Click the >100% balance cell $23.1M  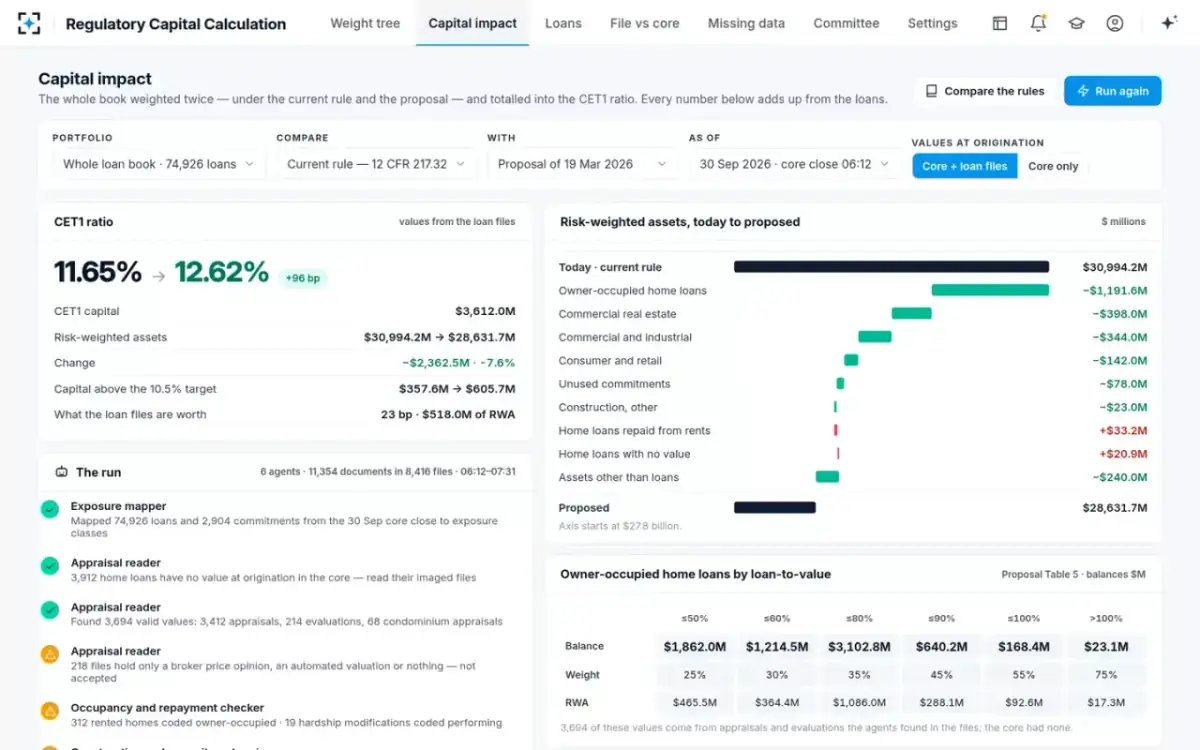click(x=1106, y=647)
